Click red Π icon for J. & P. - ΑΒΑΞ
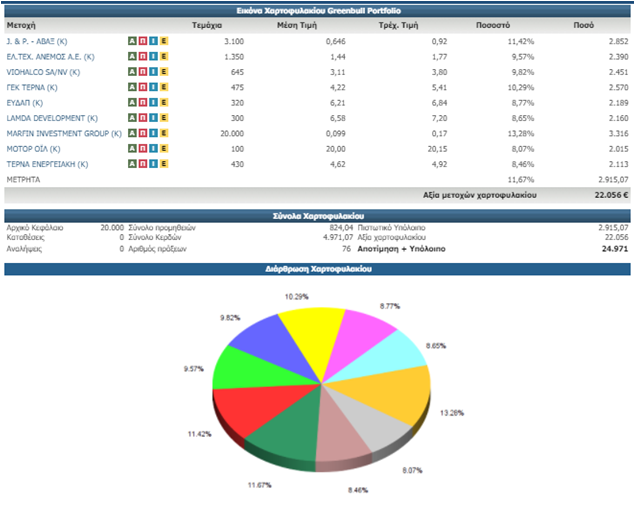This screenshot has height=513, width=635. click(x=143, y=41)
